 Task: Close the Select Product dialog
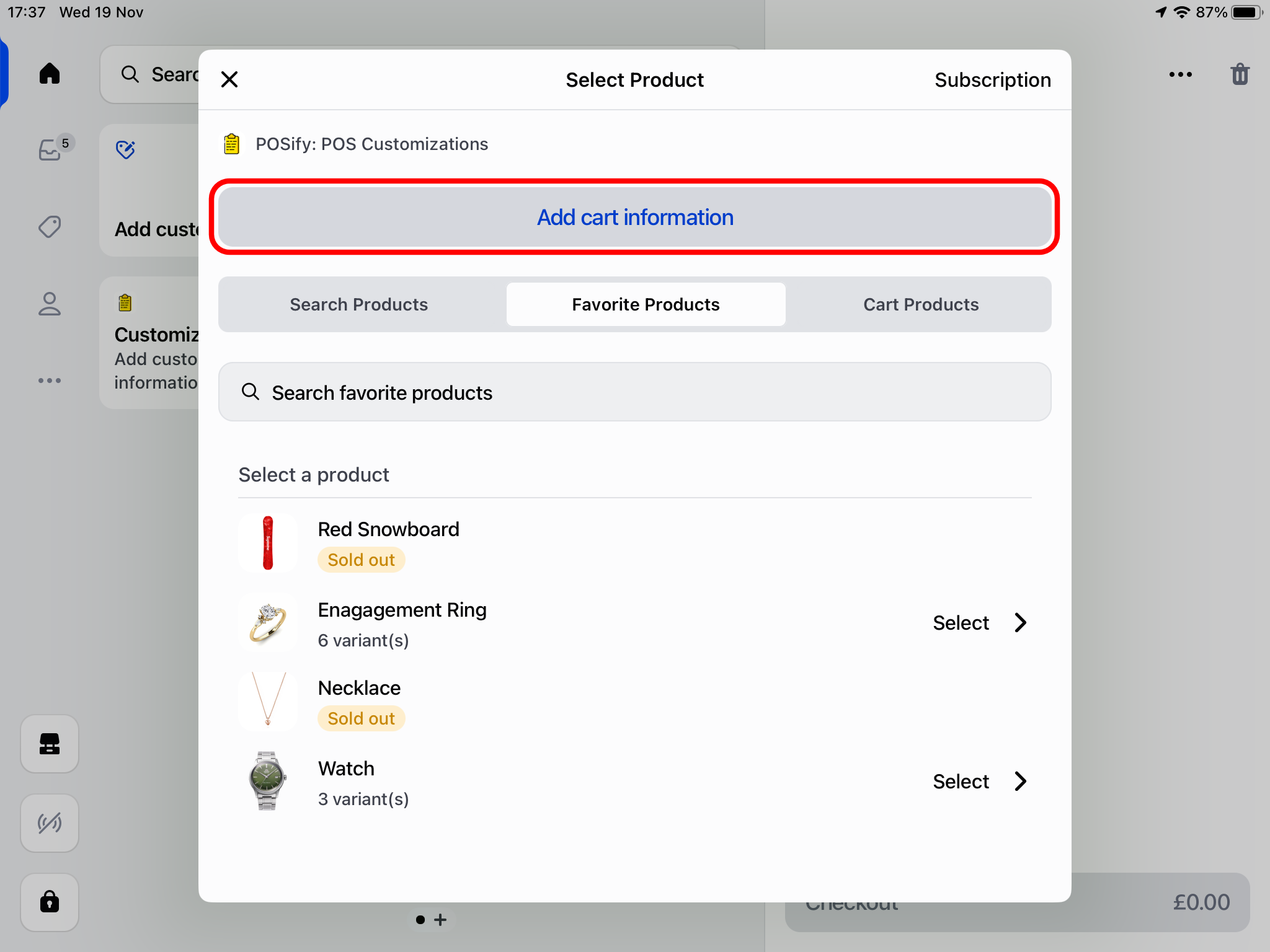coord(229,79)
